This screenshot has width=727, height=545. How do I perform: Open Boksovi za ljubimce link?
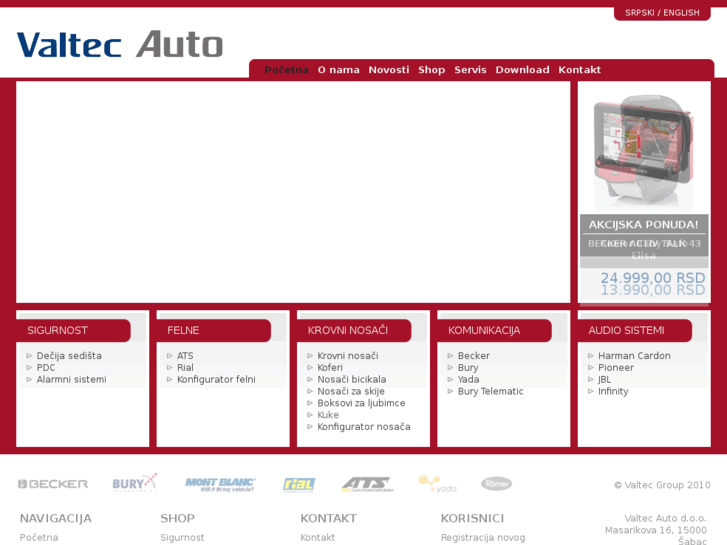pos(361,403)
